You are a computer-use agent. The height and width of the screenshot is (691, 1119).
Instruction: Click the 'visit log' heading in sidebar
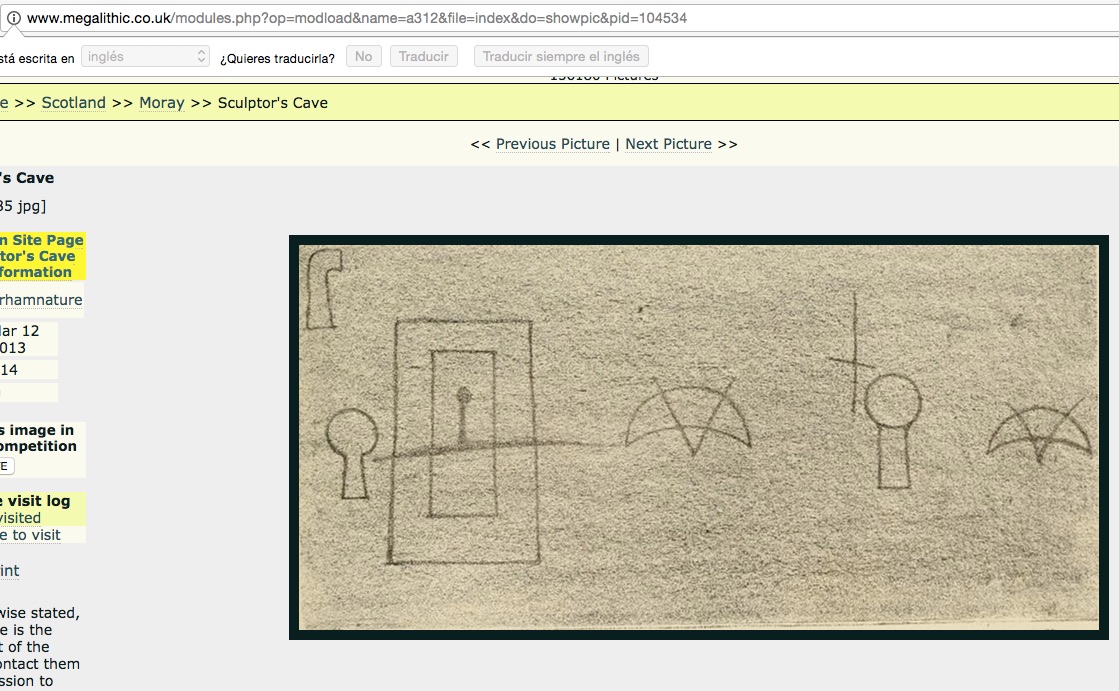(x=35, y=501)
